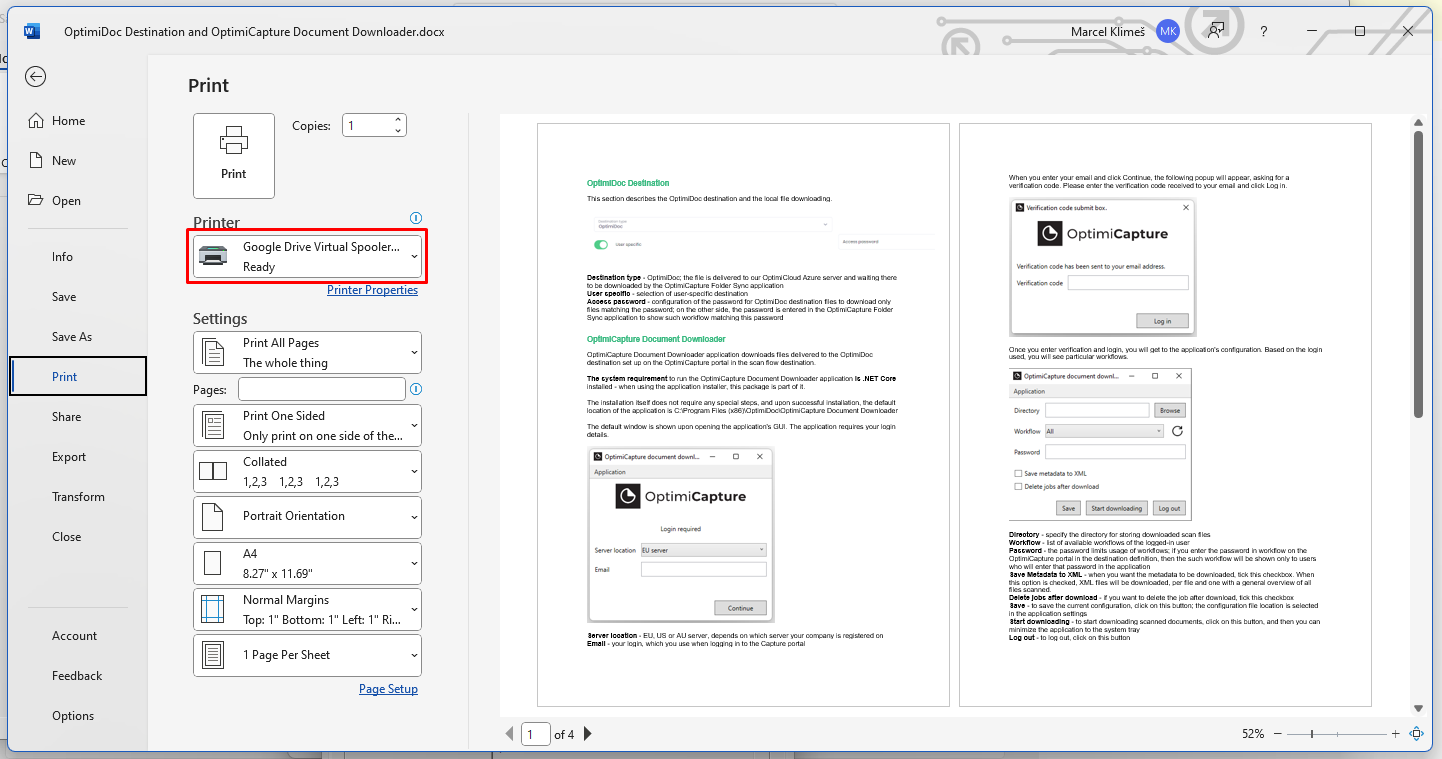Expand the Print All Pages dropdown
Viewport: 1442px width, 759px height.
pos(307,353)
